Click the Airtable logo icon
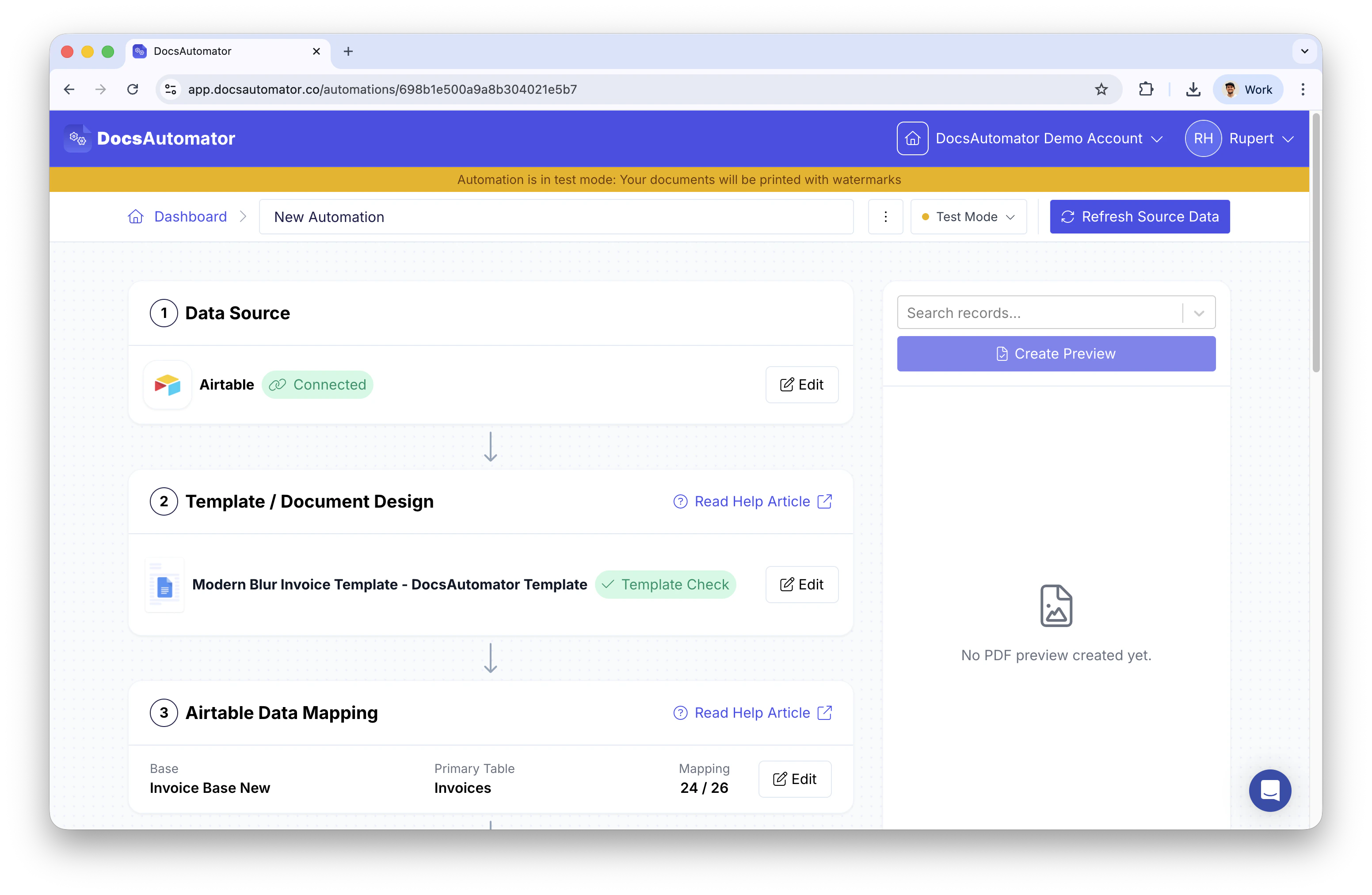 (167, 385)
